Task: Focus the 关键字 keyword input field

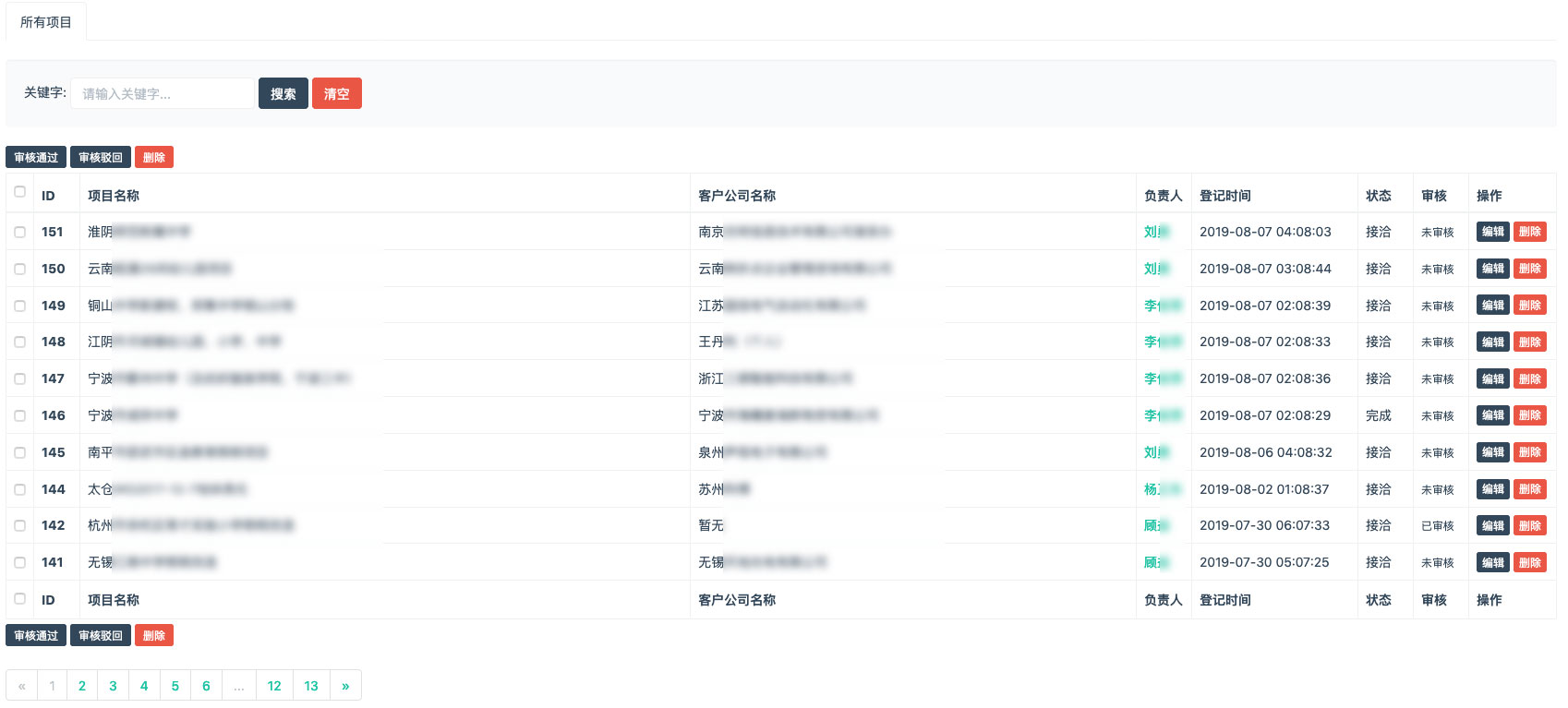Action: coord(163,93)
